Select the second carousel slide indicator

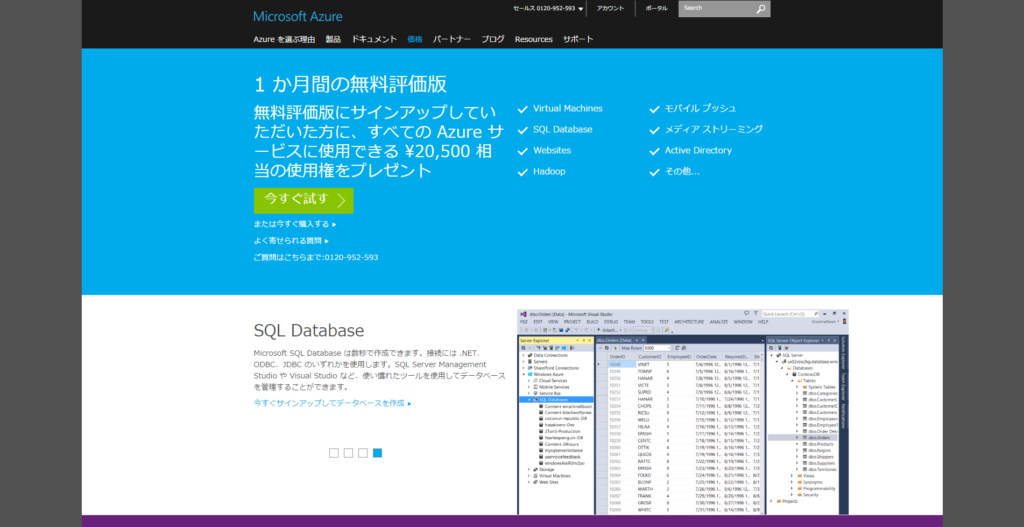348,453
